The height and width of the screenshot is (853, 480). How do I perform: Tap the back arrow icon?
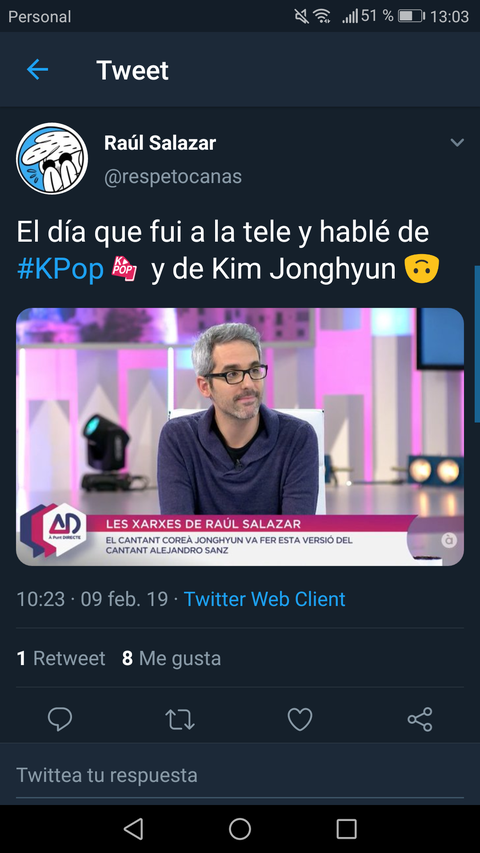[38, 70]
